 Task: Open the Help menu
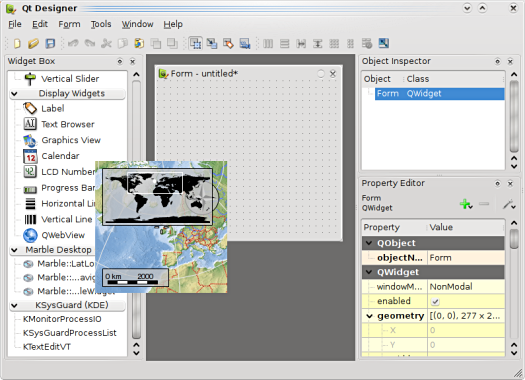tap(173, 24)
